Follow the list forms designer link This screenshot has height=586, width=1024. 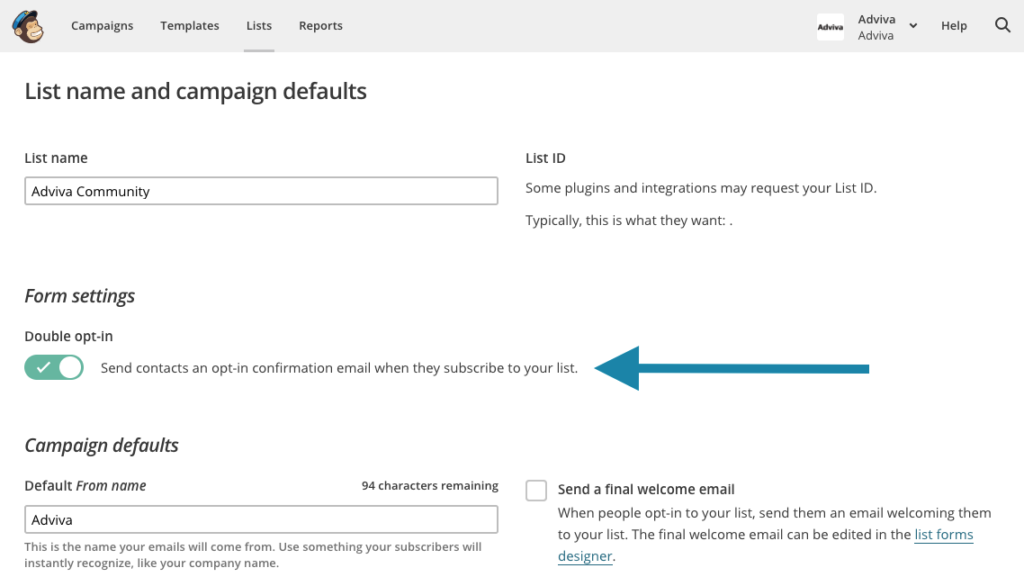pyautogui.click(x=944, y=534)
